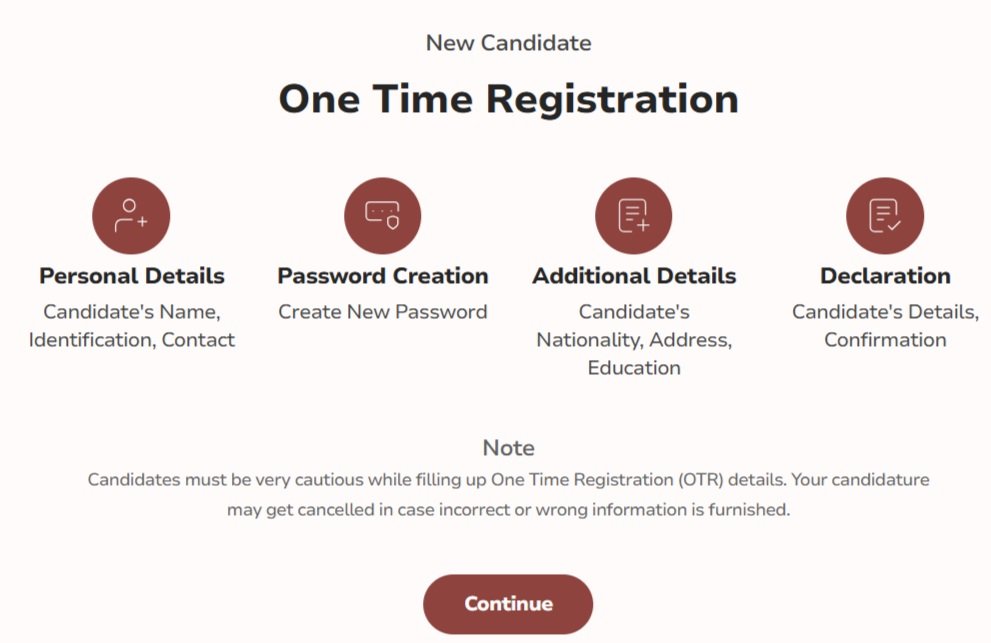
Task: Click the Personal Details person-plus icon
Action: (x=131, y=216)
